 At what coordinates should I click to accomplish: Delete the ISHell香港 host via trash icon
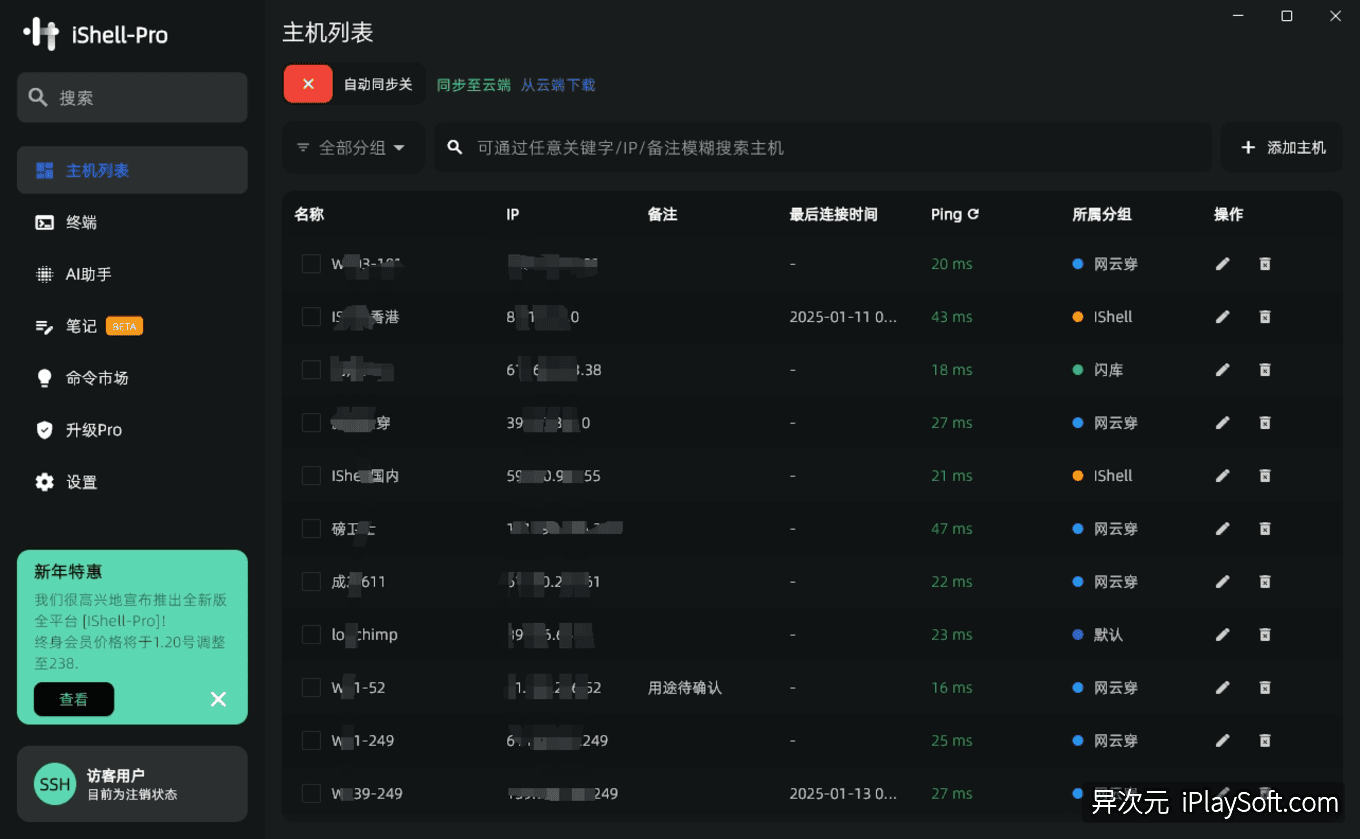click(x=1265, y=316)
